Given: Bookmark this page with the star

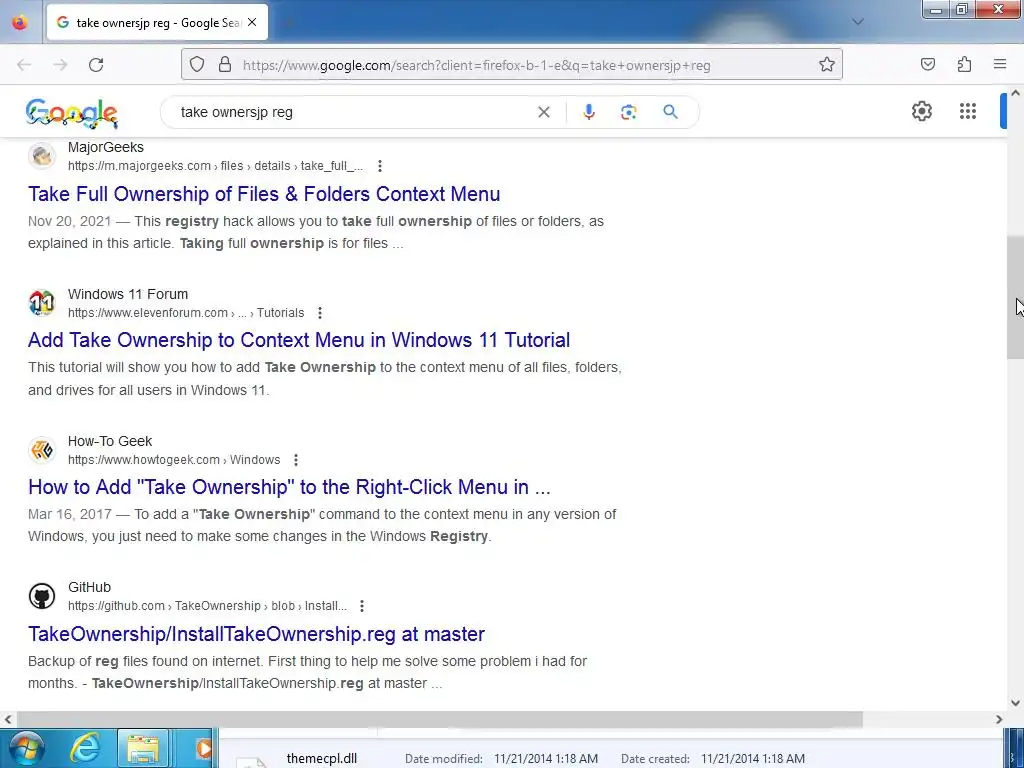Looking at the screenshot, I should click(827, 65).
